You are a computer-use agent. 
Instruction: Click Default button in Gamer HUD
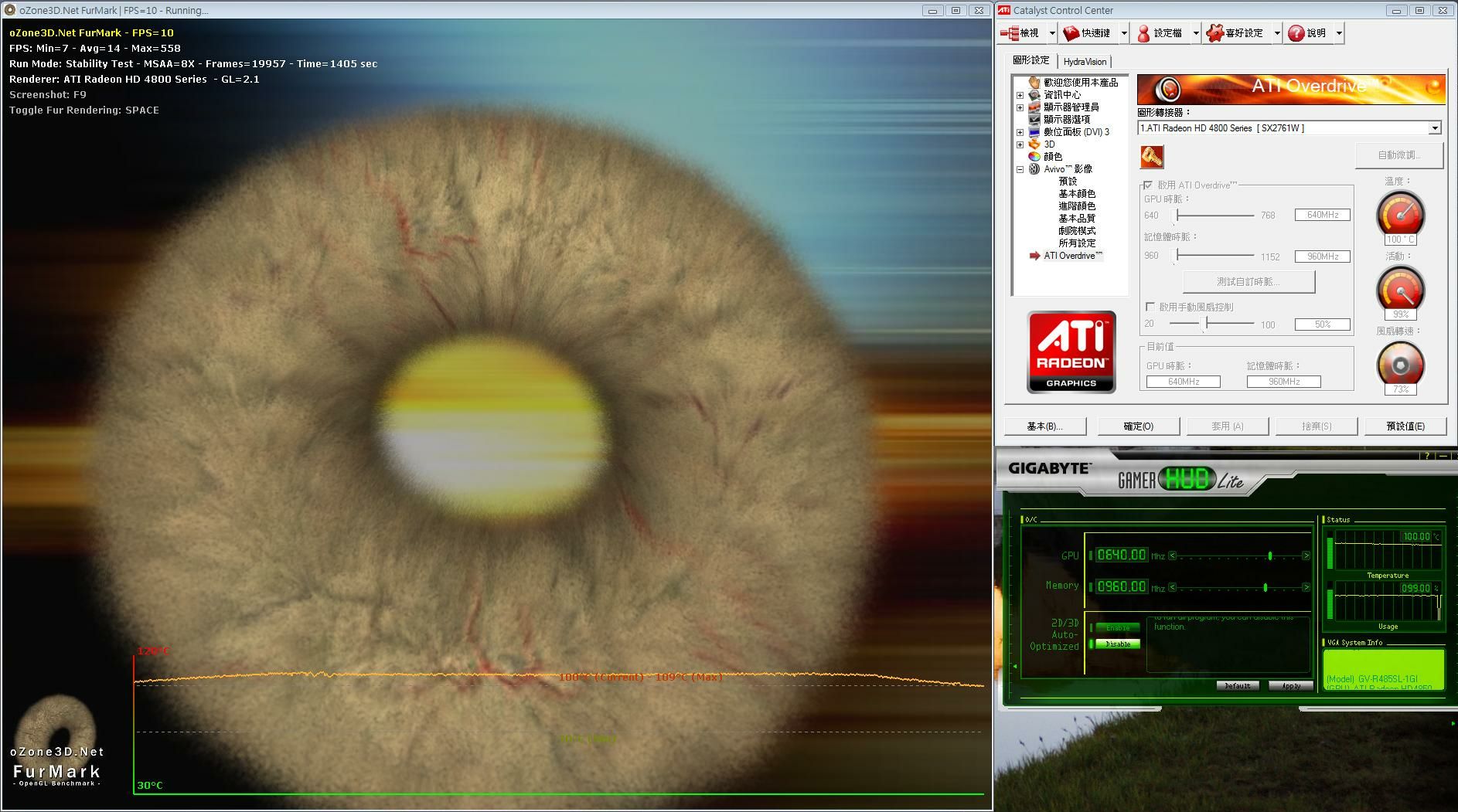click(1238, 686)
